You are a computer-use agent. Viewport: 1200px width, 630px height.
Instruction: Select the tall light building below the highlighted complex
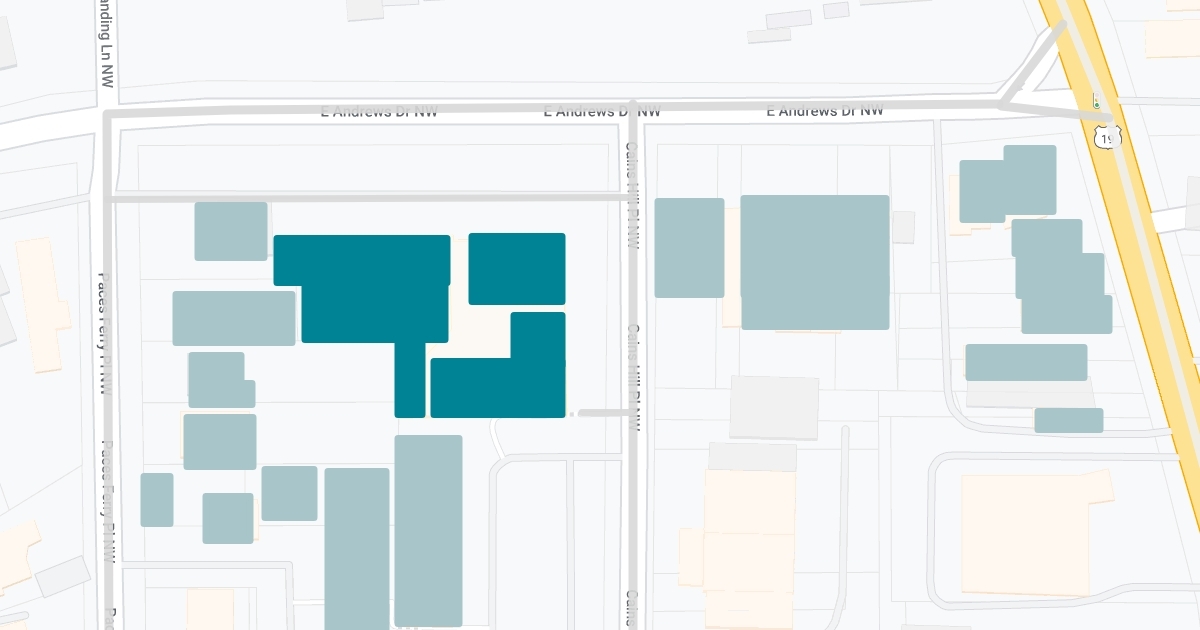[428, 530]
